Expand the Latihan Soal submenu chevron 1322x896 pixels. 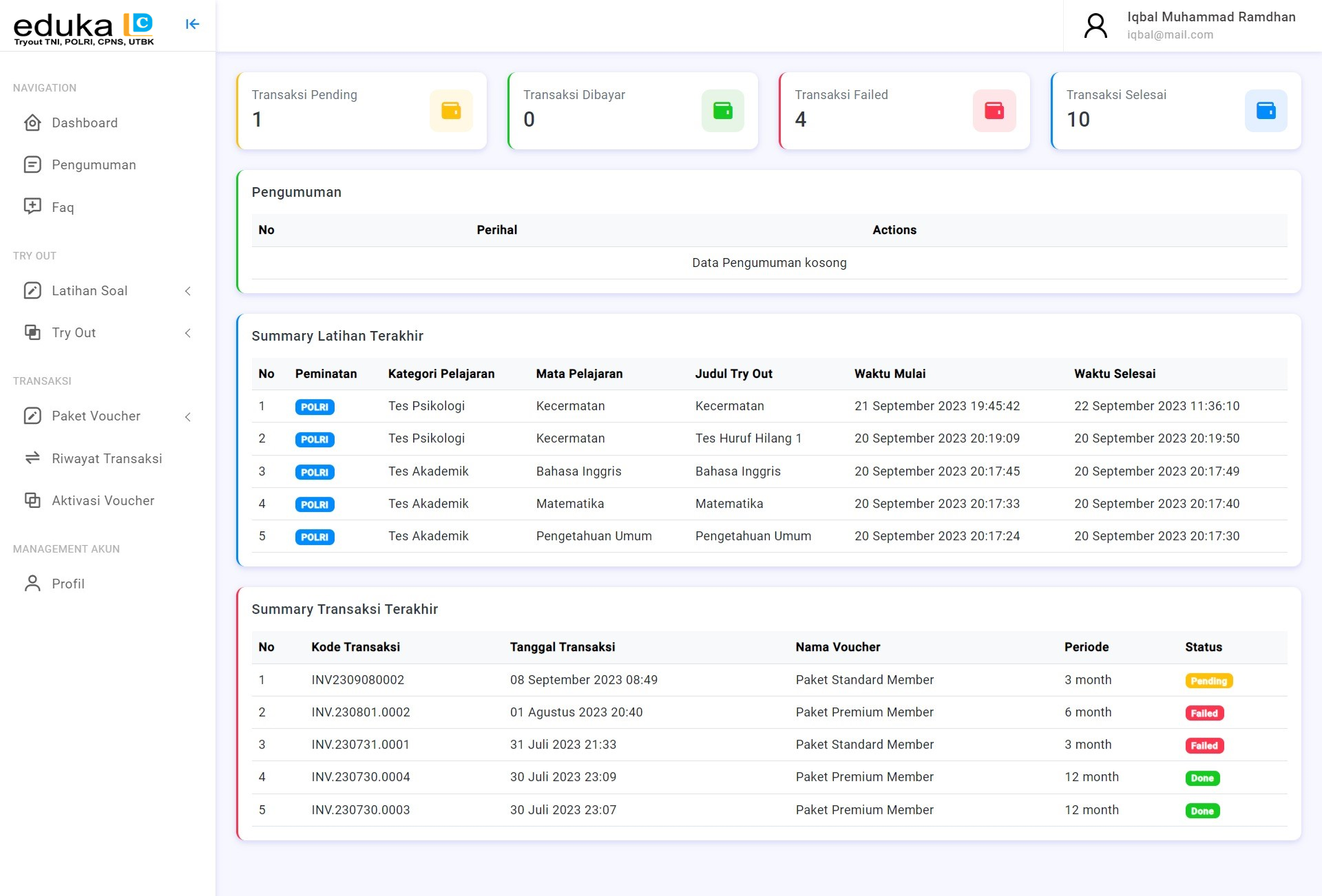point(187,291)
